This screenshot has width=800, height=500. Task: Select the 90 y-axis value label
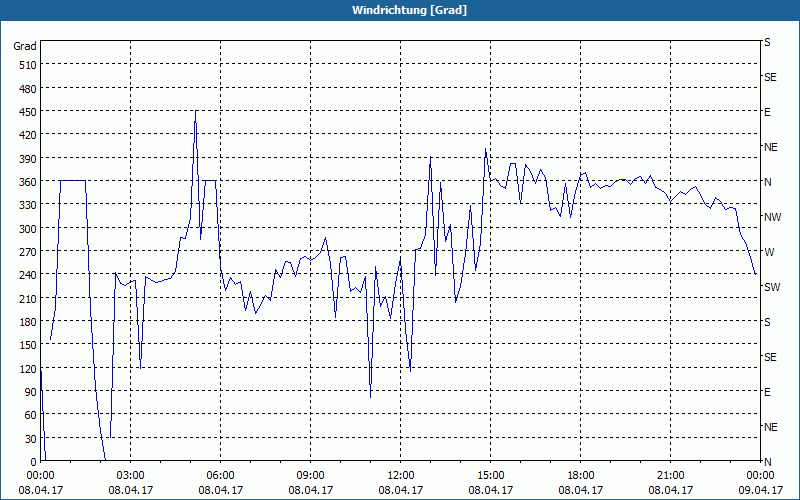click(x=30, y=391)
